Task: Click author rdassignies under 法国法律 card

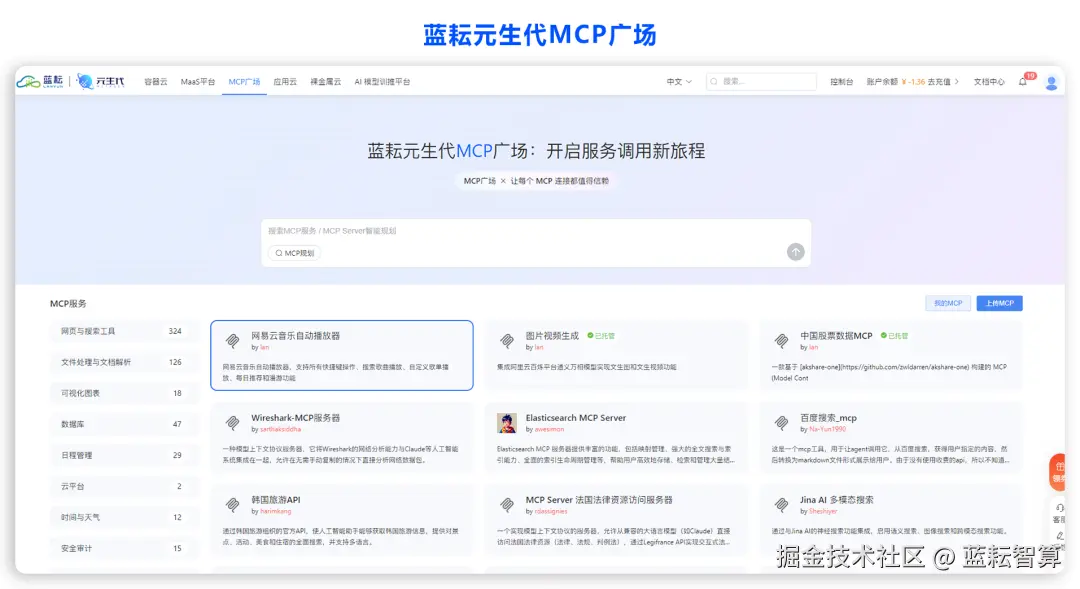Action: [x=551, y=511]
